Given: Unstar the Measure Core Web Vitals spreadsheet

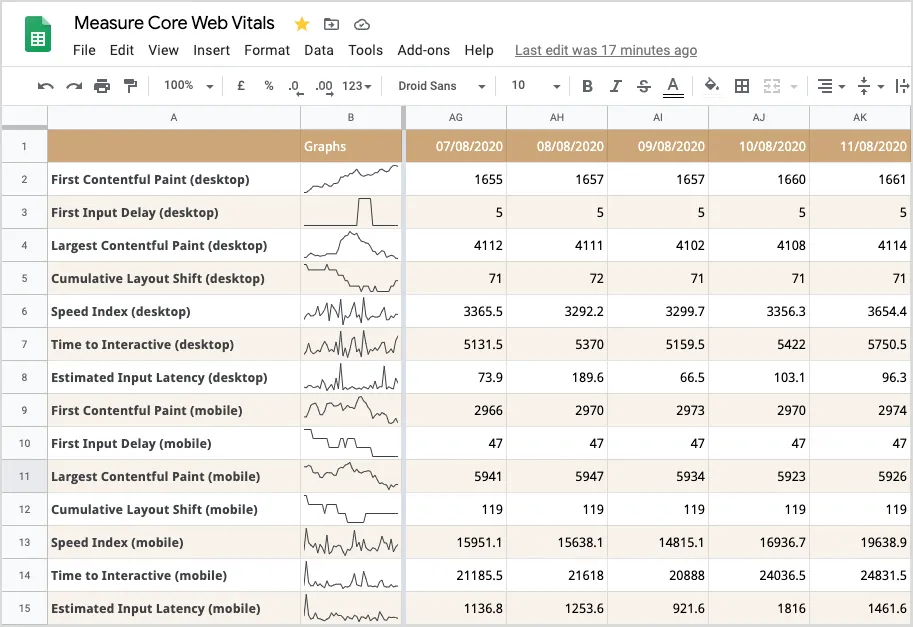Looking at the screenshot, I should tap(300, 22).
